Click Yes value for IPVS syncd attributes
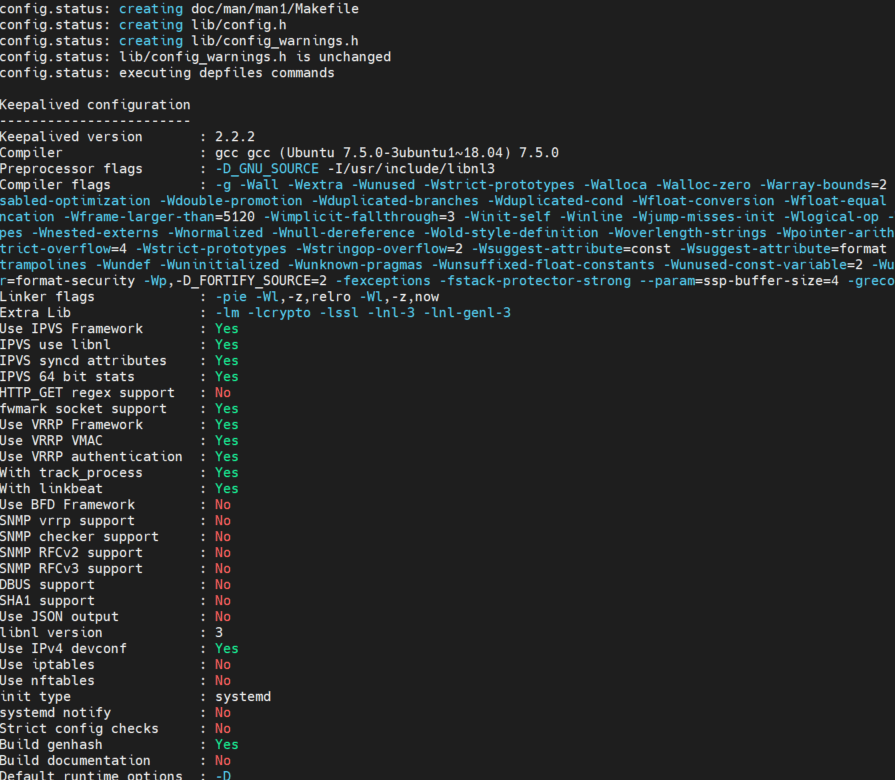895x780 pixels. (227, 361)
